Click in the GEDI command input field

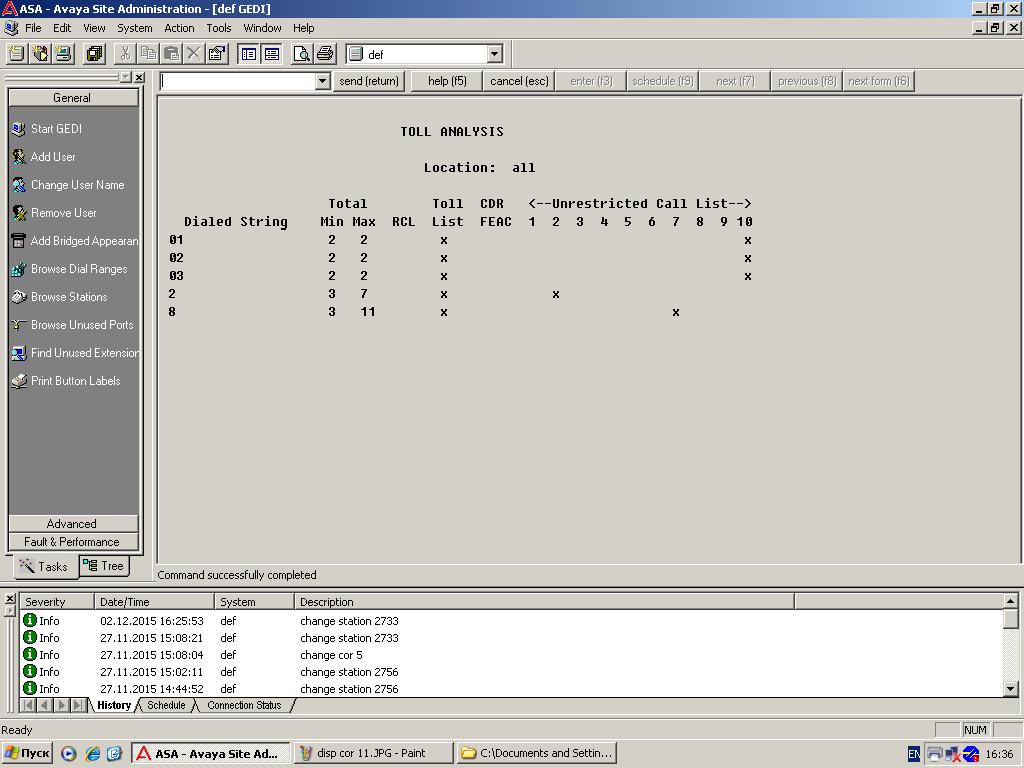(238, 81)
